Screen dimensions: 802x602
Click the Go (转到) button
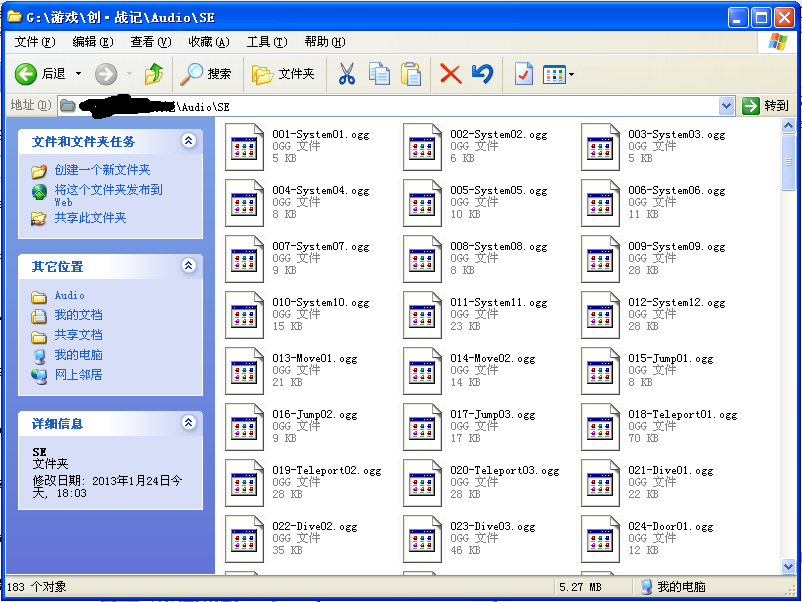click(x=766, y=106)
